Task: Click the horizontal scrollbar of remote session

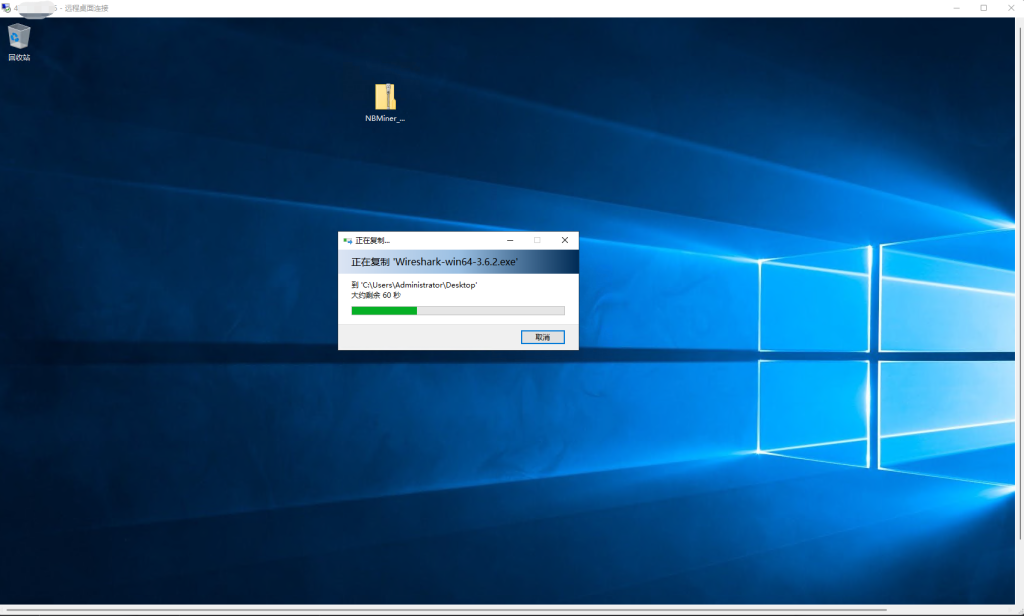Action: pyautogui.click(x=445, y=610)
